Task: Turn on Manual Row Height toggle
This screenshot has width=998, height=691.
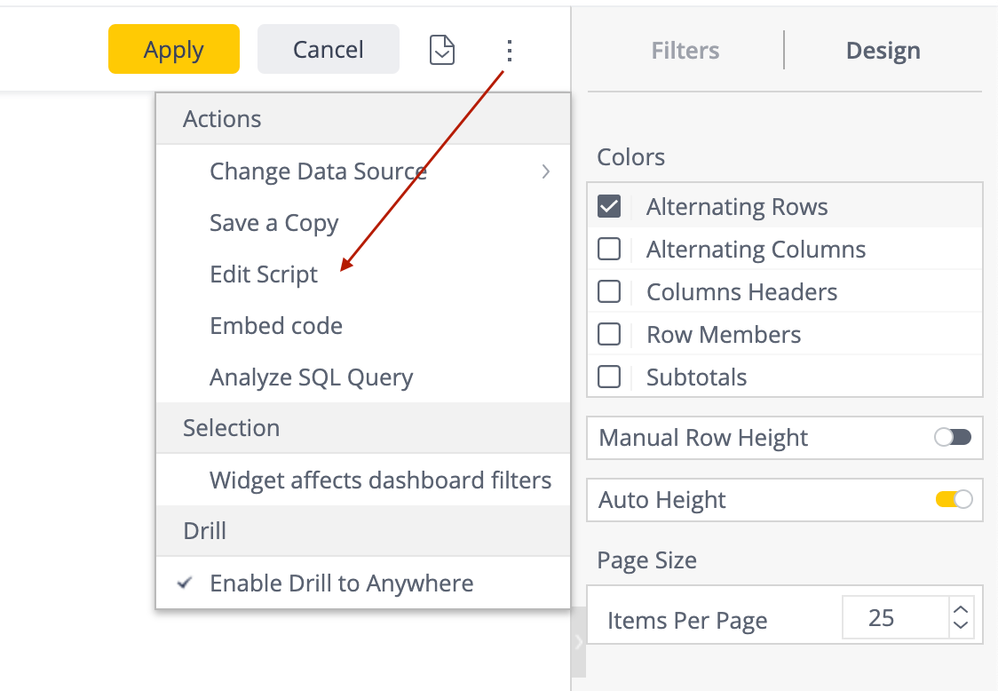Action: coord(952,438)
